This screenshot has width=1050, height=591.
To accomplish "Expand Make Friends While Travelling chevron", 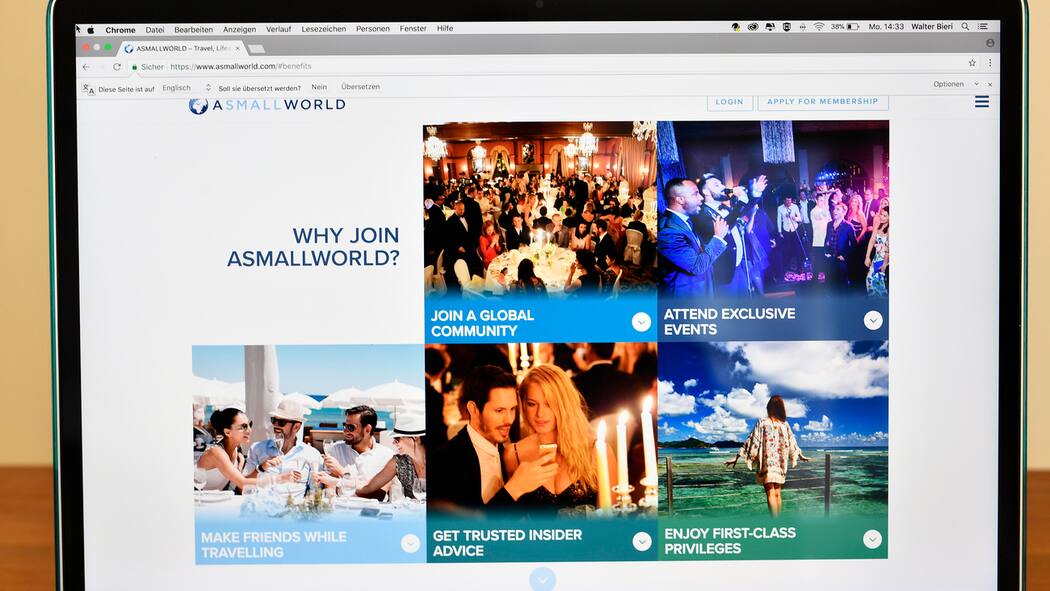I will tap(410, 543).
